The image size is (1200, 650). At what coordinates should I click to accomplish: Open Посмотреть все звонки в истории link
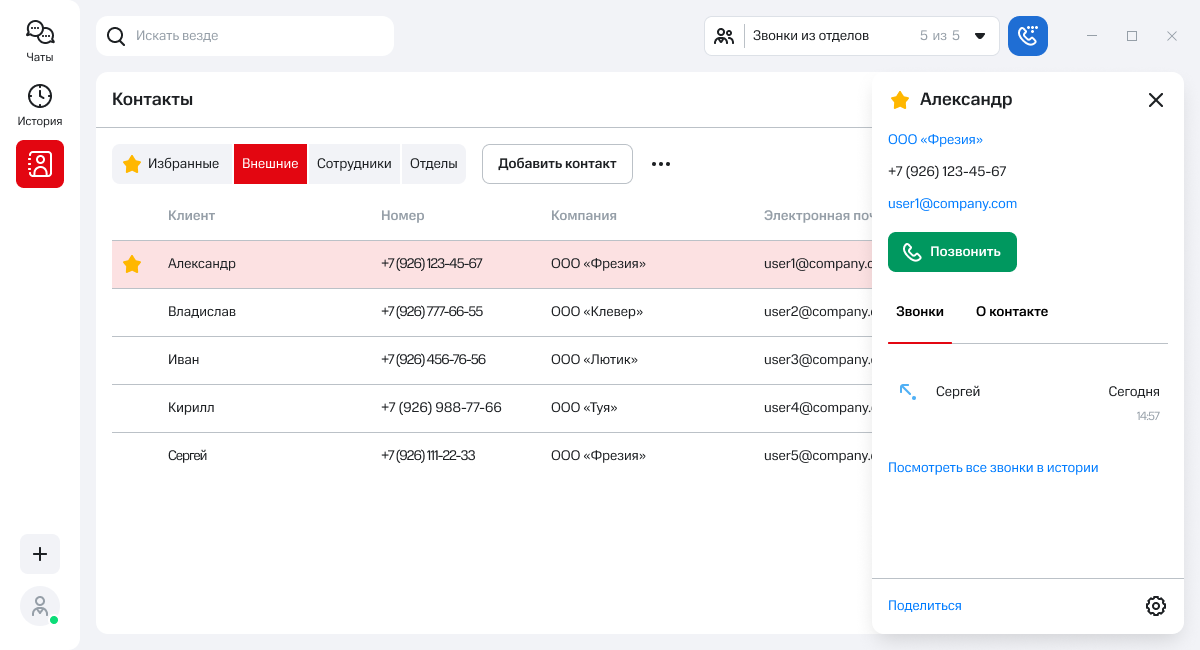tap(992, 467)
